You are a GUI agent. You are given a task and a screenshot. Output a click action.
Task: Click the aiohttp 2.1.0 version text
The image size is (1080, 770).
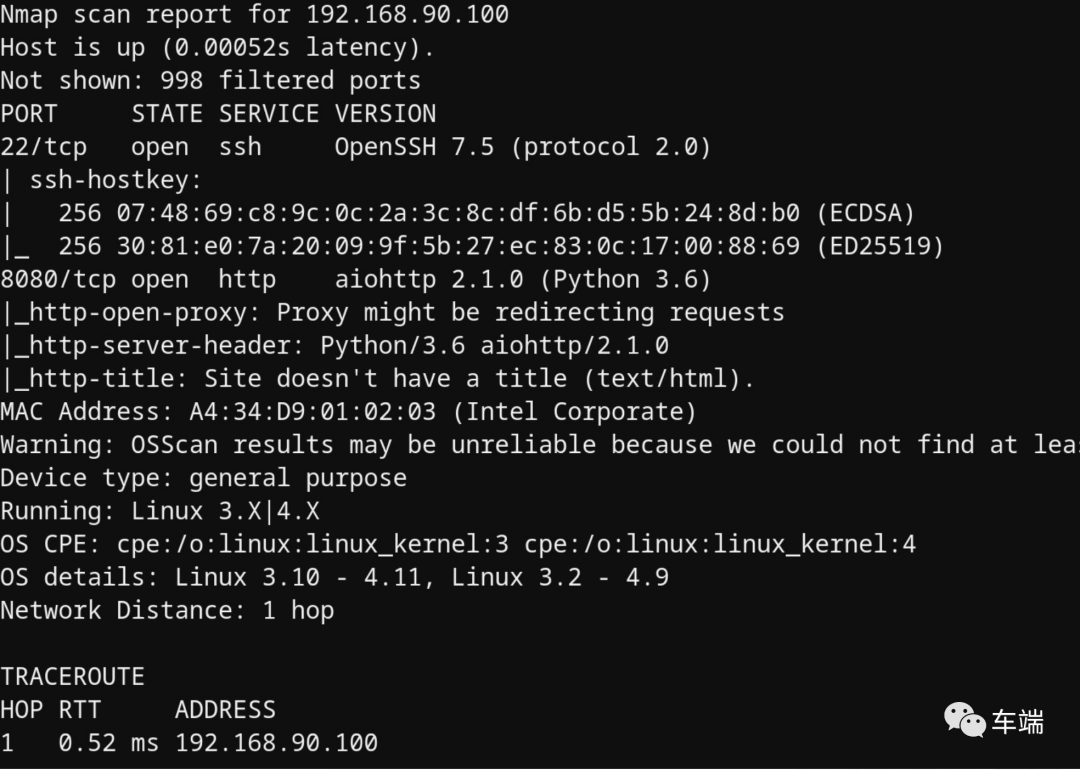click(x=428, y=279)
